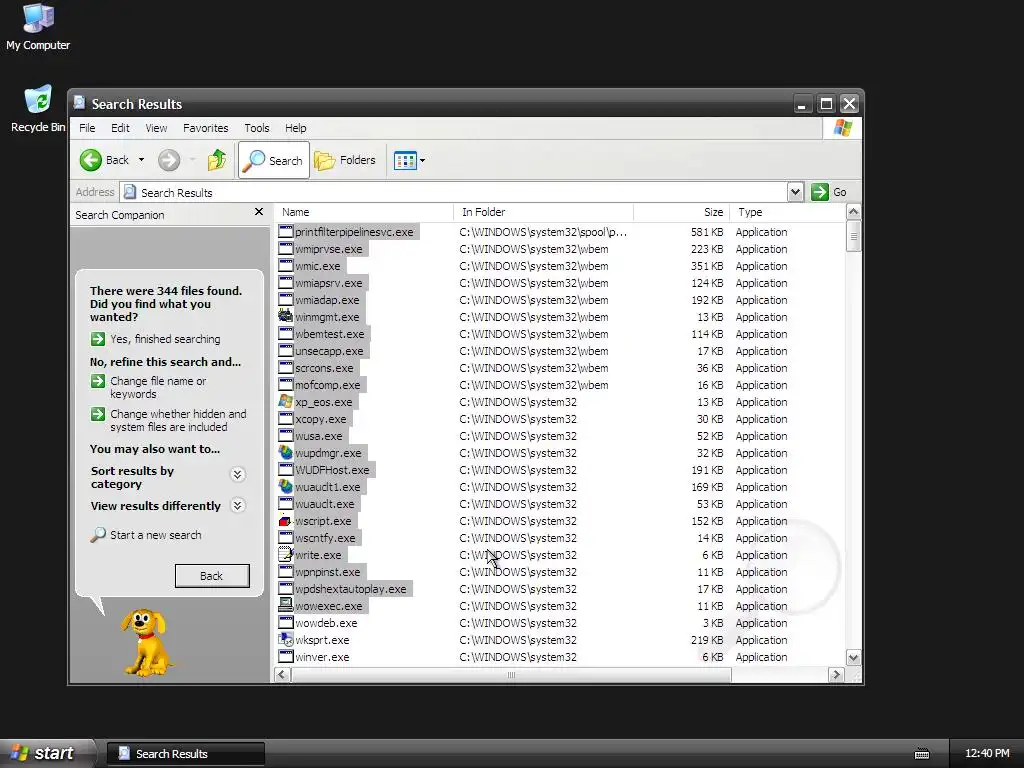1024x768 pixels.
Task: Open the File menu
Action: click(87, 128)
